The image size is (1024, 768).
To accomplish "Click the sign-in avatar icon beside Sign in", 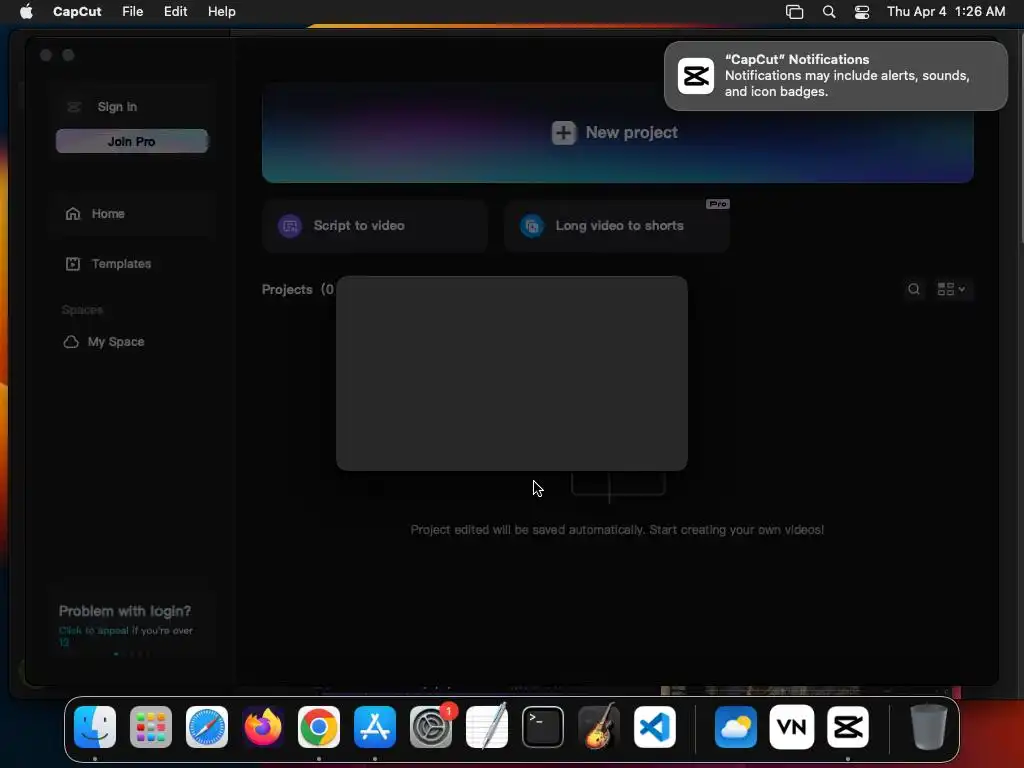I will click(74, 106).
